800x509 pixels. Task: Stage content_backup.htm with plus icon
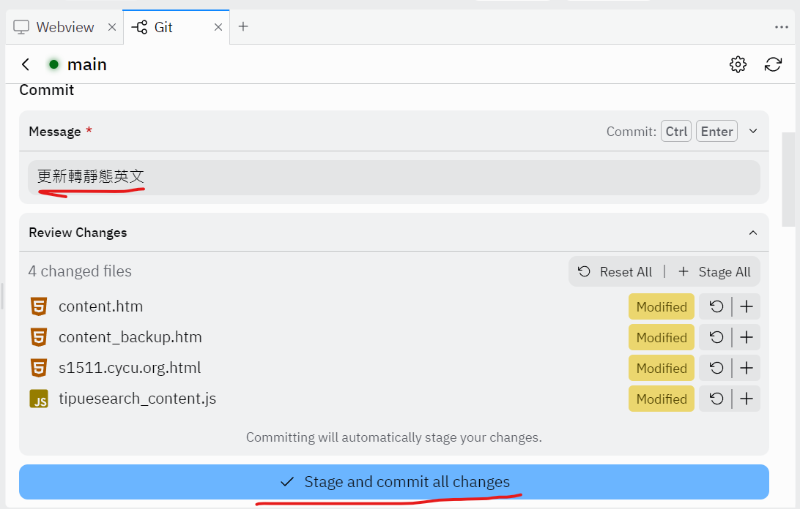pos(746,337)
